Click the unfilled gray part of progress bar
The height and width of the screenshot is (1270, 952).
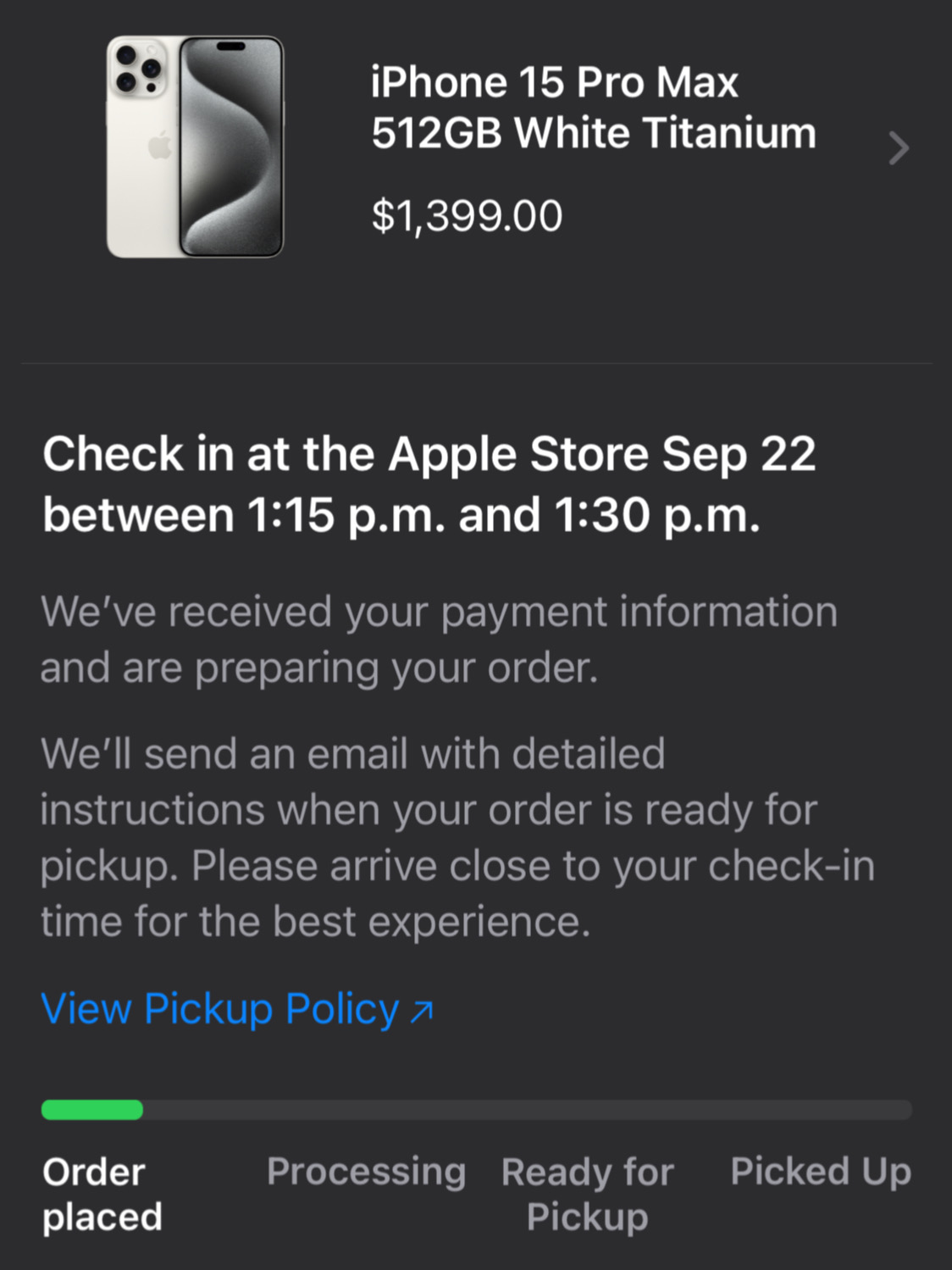click(525, 1110)
